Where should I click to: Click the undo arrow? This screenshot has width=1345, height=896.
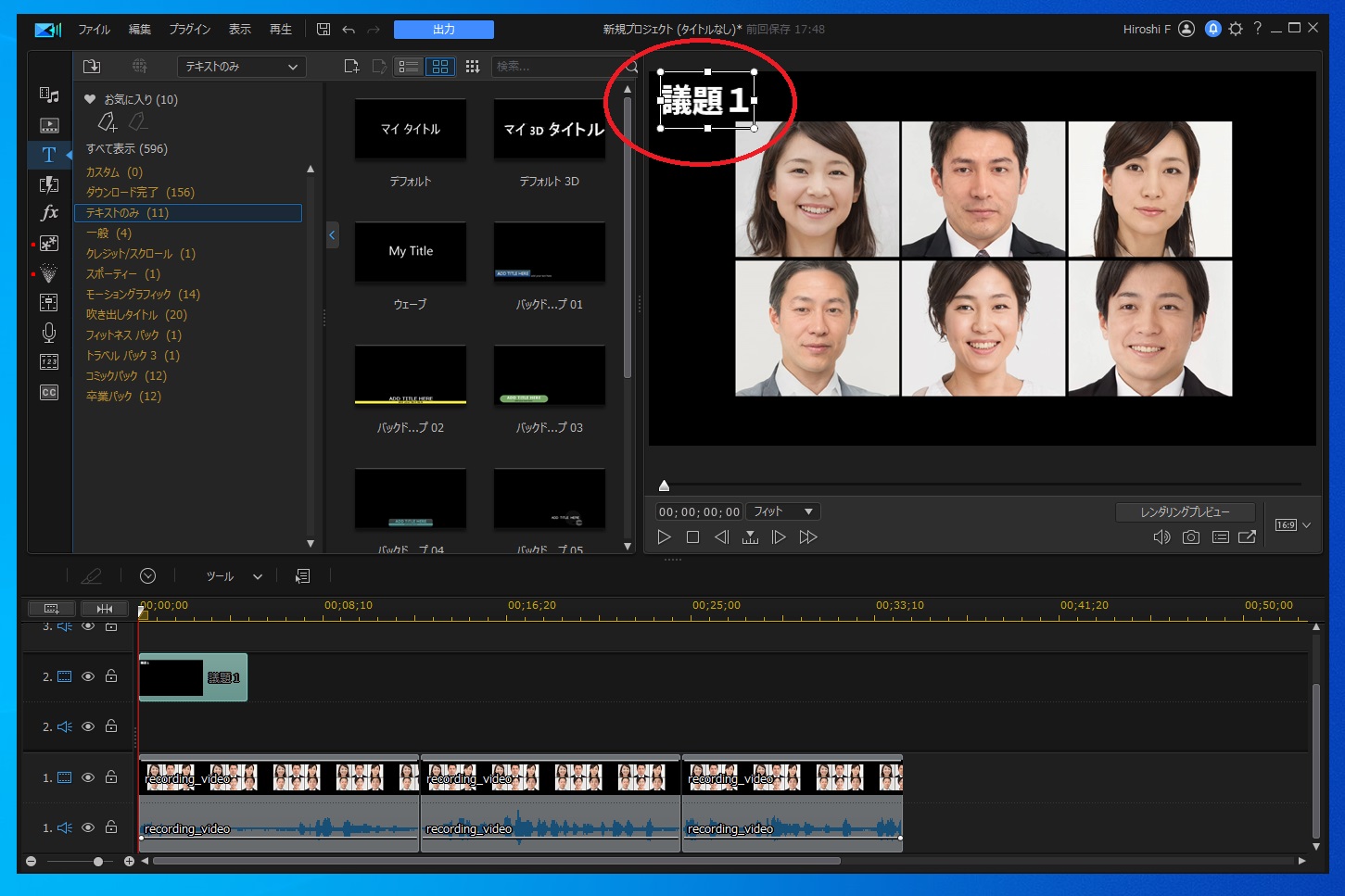[349, 30]
